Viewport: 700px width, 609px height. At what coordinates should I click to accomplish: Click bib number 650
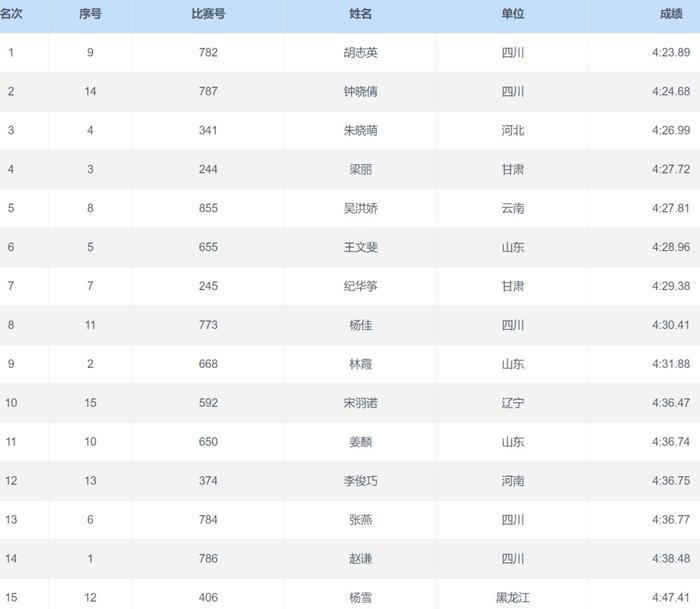pos(208,442)
